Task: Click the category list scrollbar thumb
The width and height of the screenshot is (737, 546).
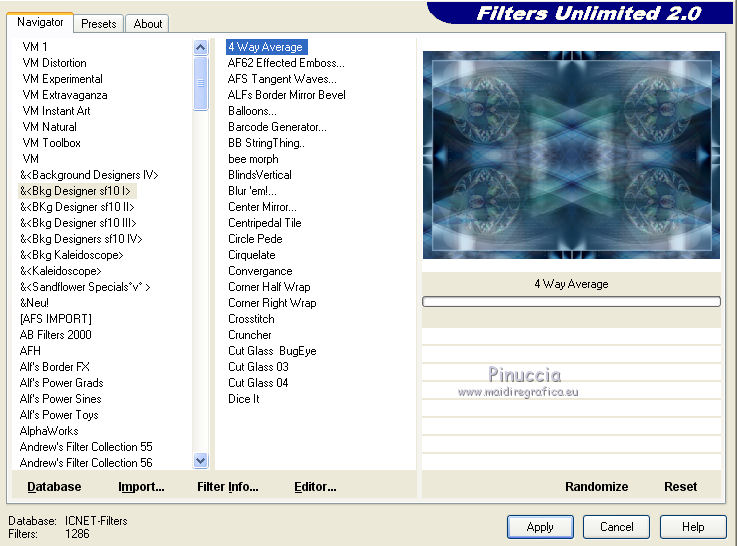Action: point(200,83)
